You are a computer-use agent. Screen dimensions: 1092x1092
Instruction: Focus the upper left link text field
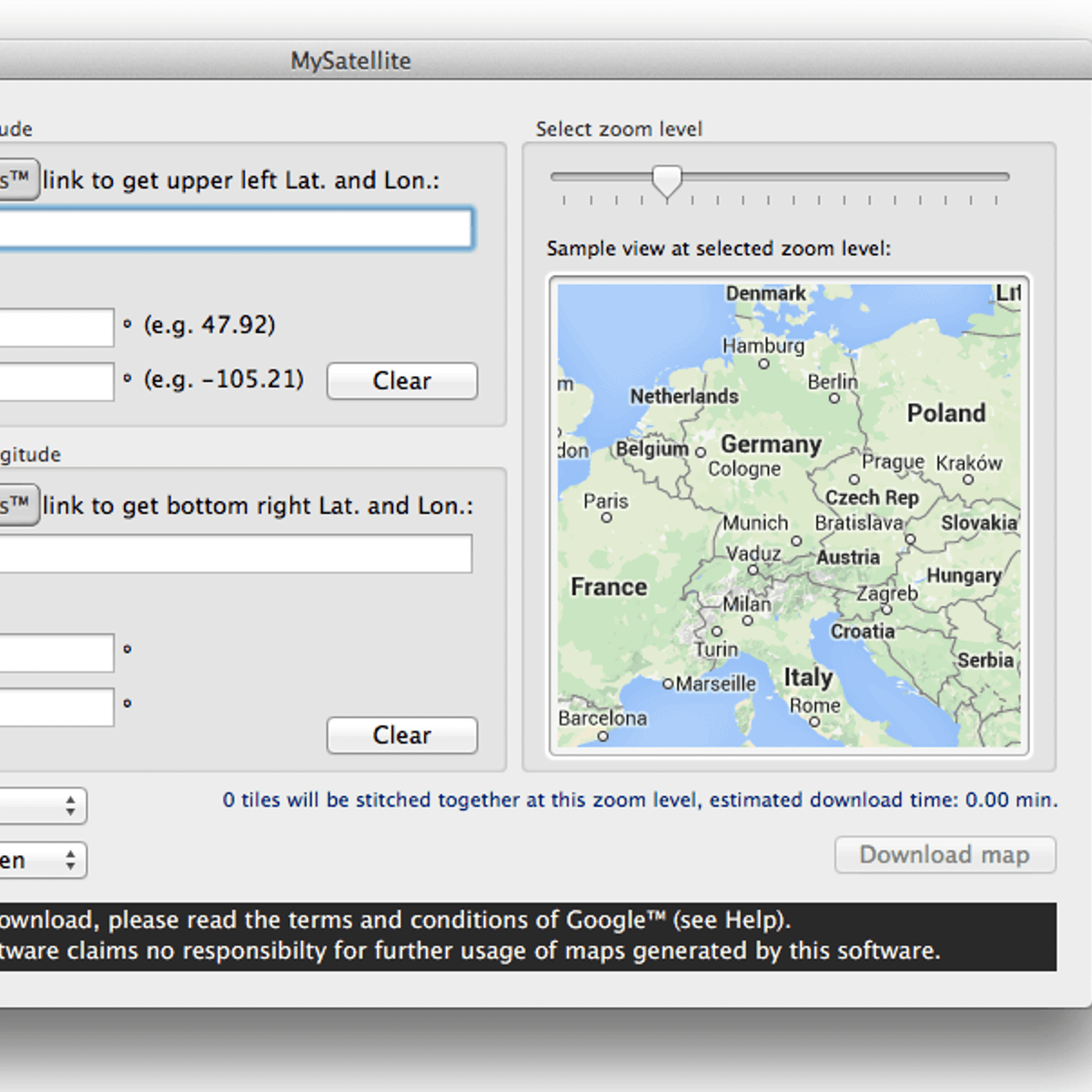pyautogui.click(x=235, y=228)
